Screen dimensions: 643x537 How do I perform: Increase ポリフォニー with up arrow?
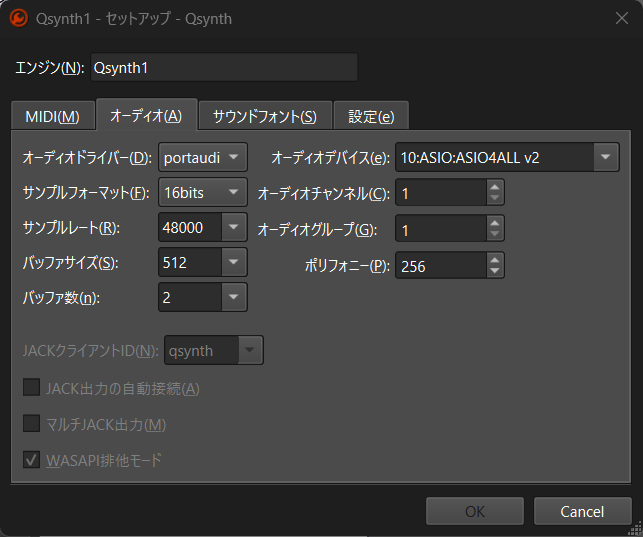(495, 259)
